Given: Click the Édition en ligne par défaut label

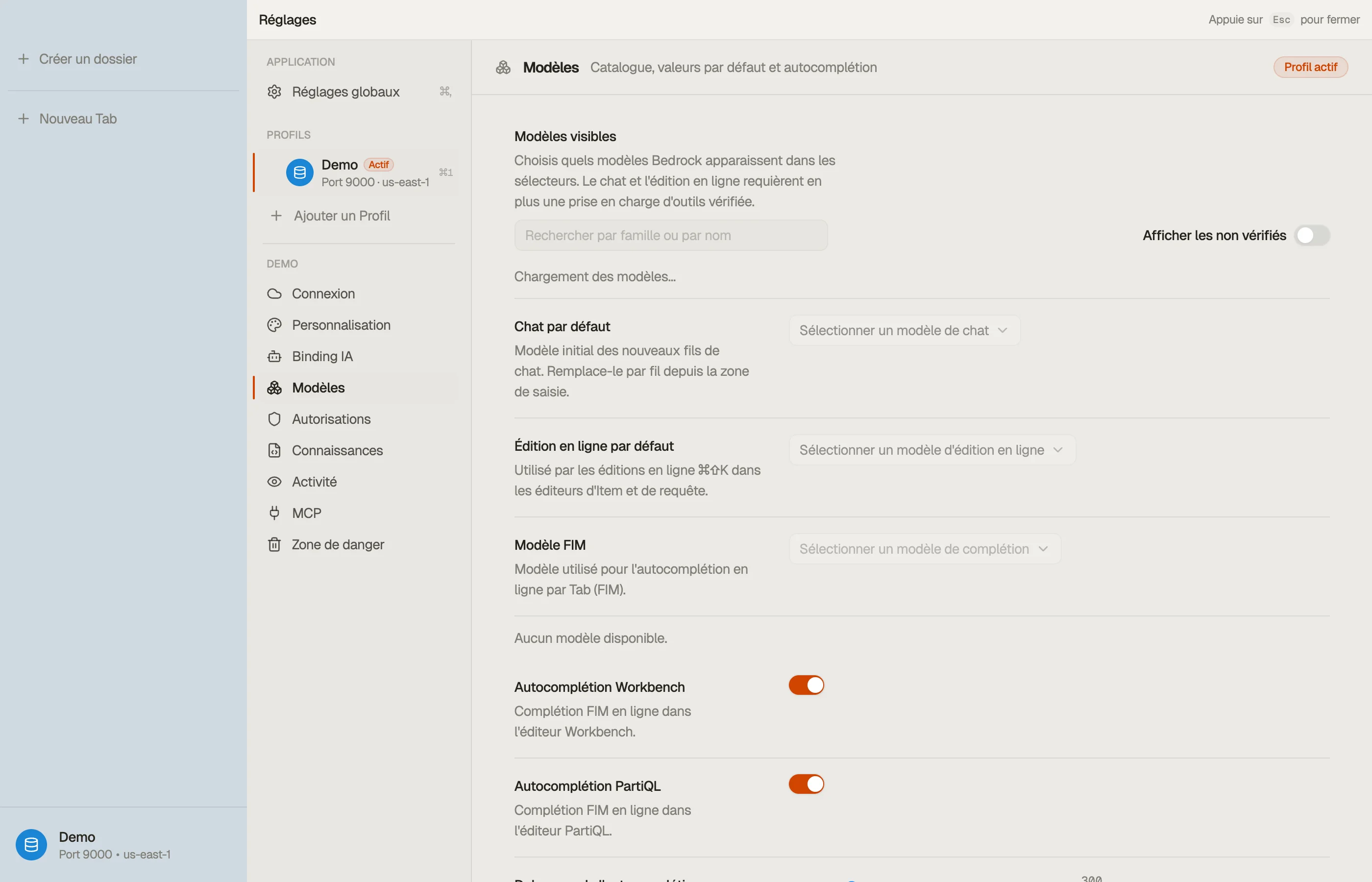Looking at the screenshot, I should click(593, 445).
